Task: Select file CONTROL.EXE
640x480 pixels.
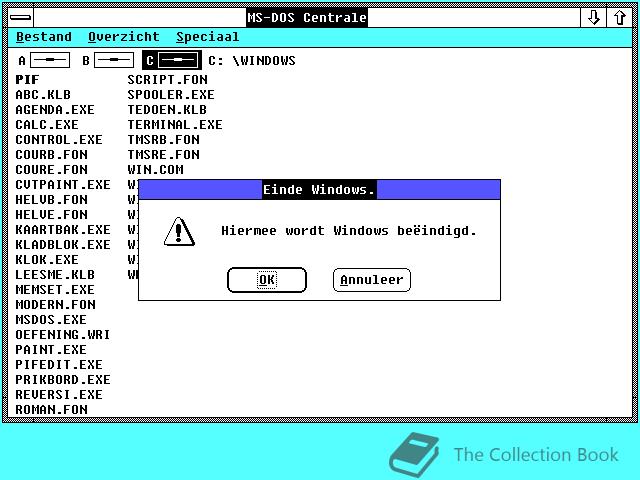Action: 59,140
